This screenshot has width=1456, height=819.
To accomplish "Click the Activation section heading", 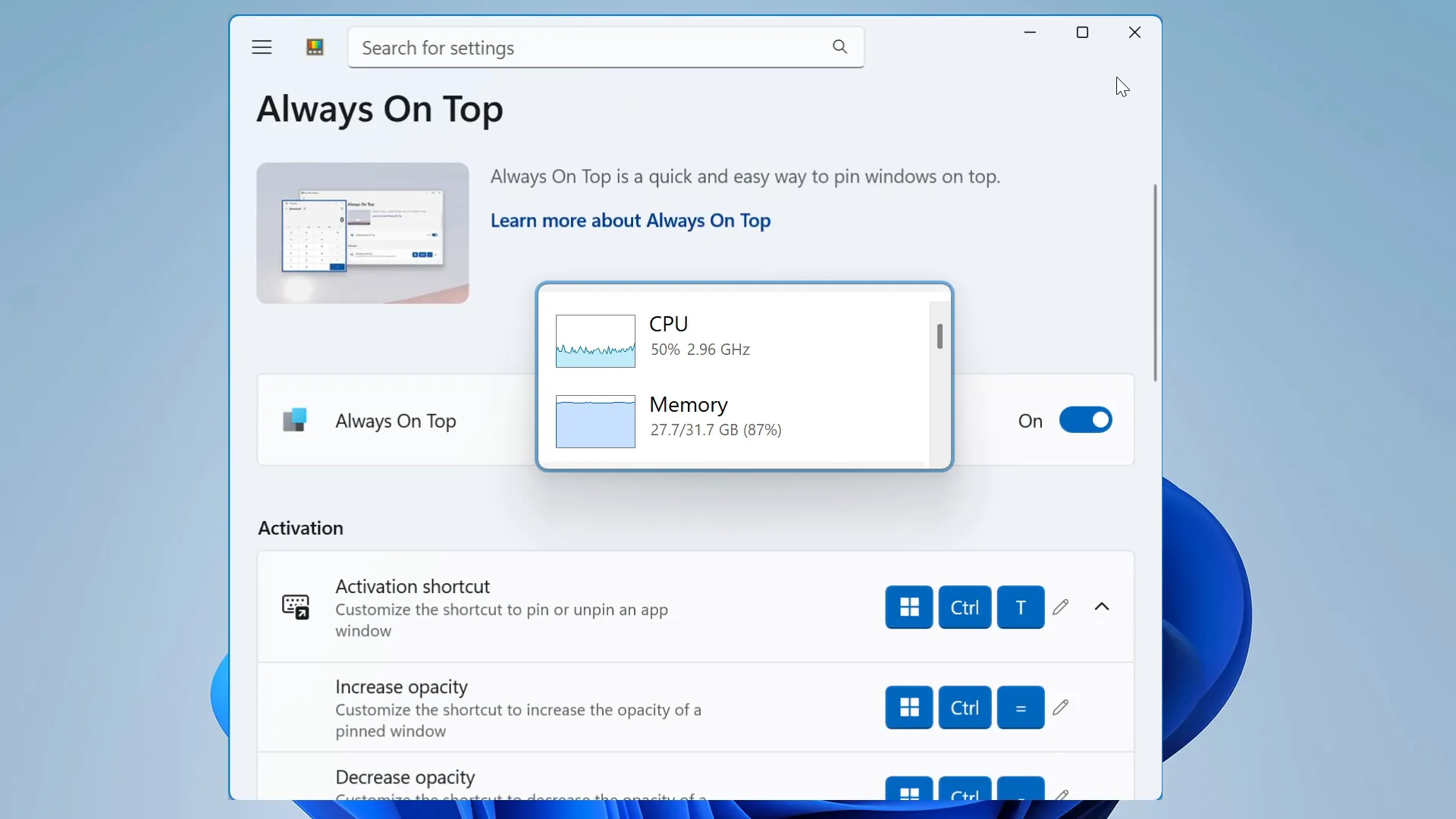I will pos(300,528).
